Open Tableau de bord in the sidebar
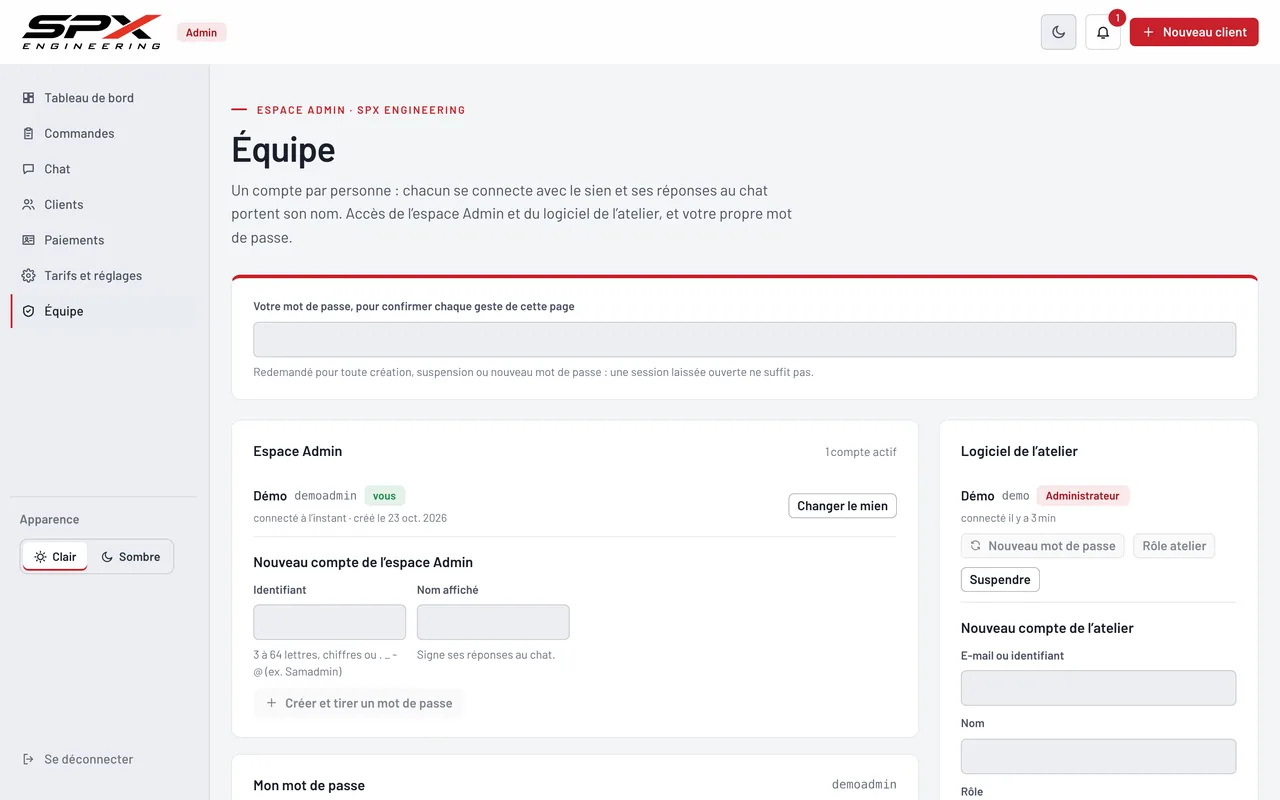This screenshot has height=800, width=1280. click(x=103, y=98)
